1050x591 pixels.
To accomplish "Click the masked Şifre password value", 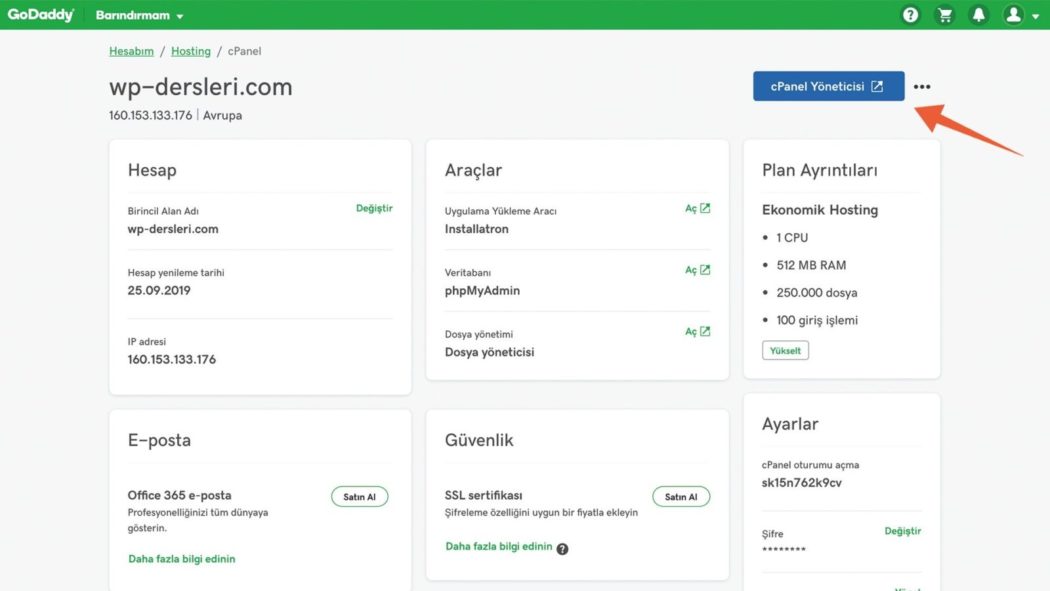I will point(783,550).
